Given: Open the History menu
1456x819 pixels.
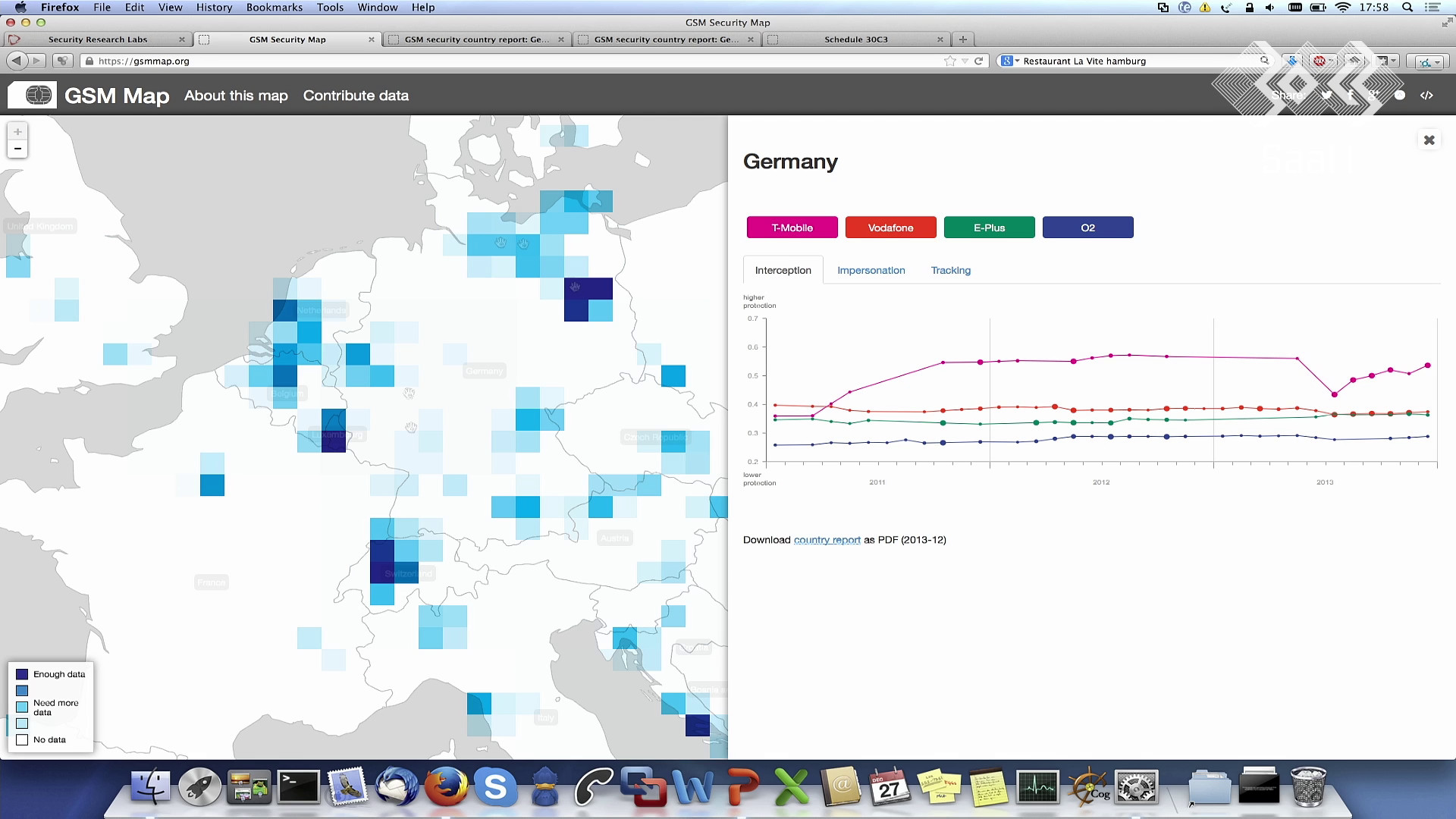Looking at the screenshot, I should 214,8.
